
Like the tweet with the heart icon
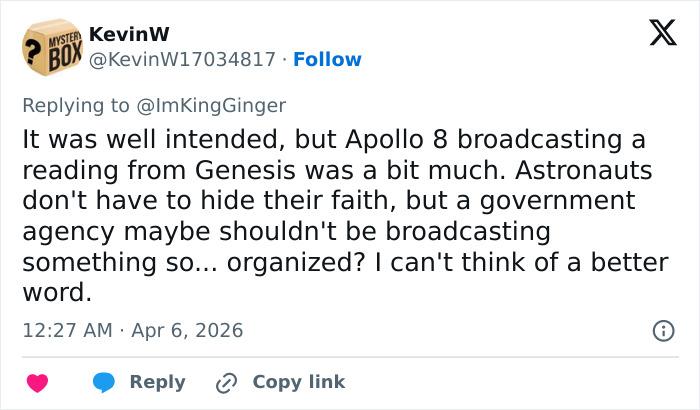(37, 382)
